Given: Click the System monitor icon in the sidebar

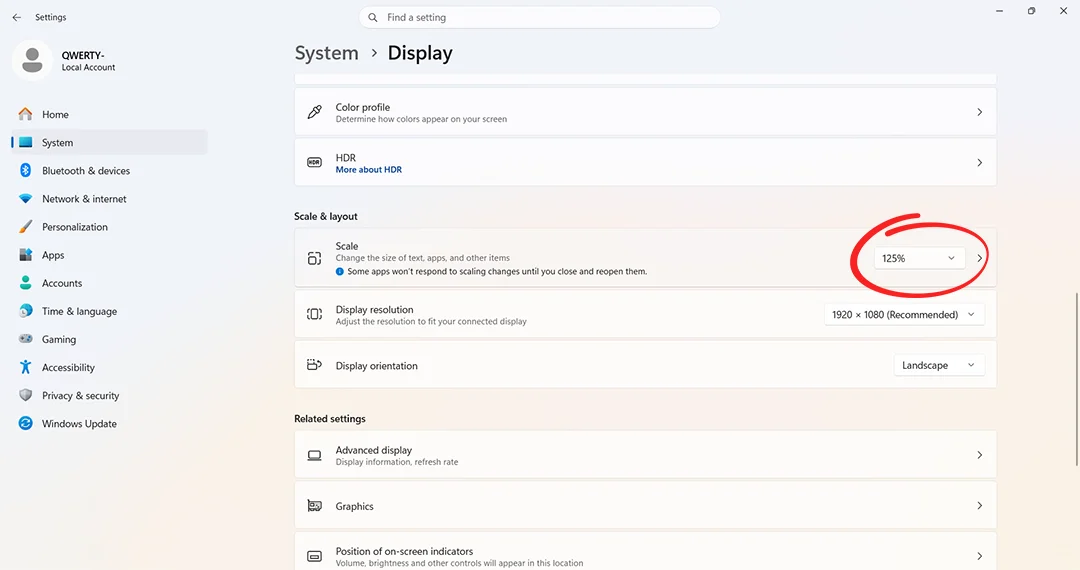Looking at the screenshot, I should (x=25, y=142).
